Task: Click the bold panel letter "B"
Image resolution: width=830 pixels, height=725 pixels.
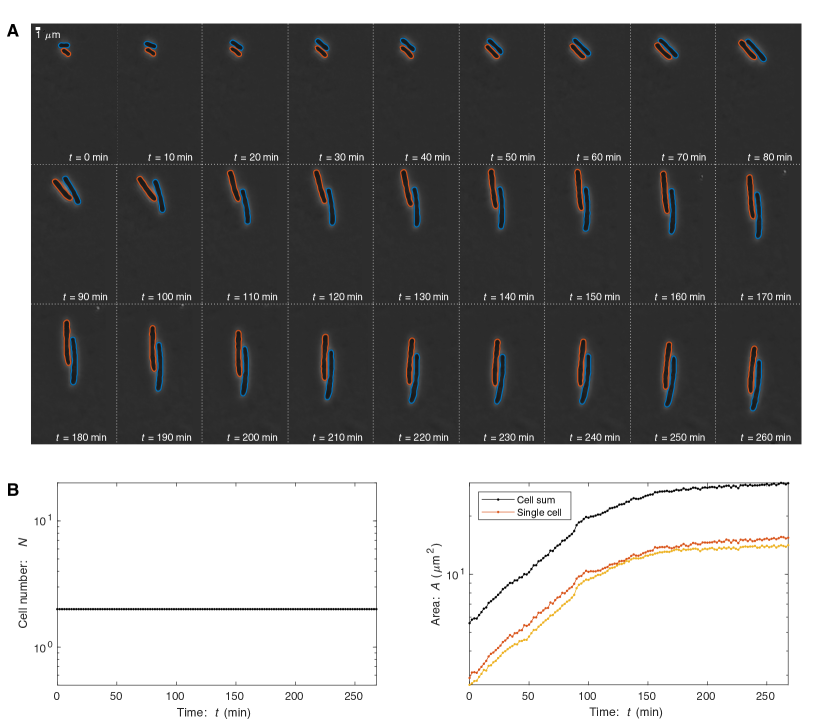Action: (x=13, y=490)
